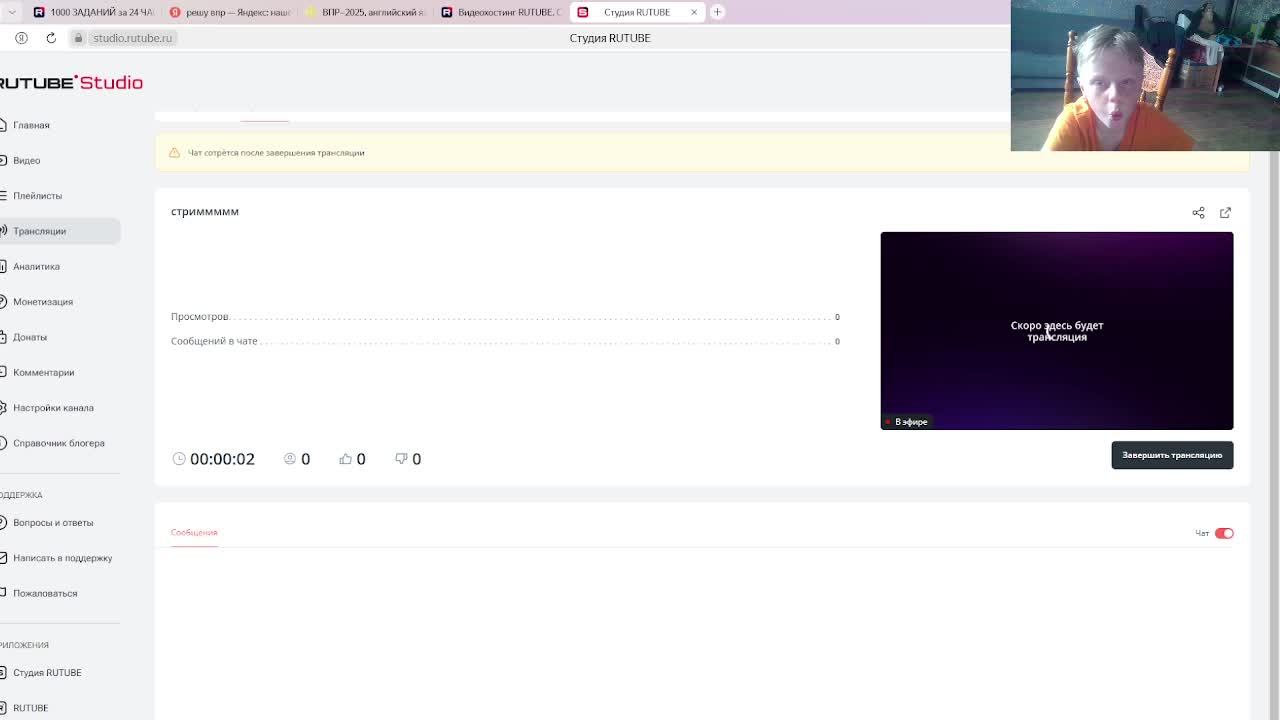
Task: Click the Сообщений в чате row
Action: (505, 341)
